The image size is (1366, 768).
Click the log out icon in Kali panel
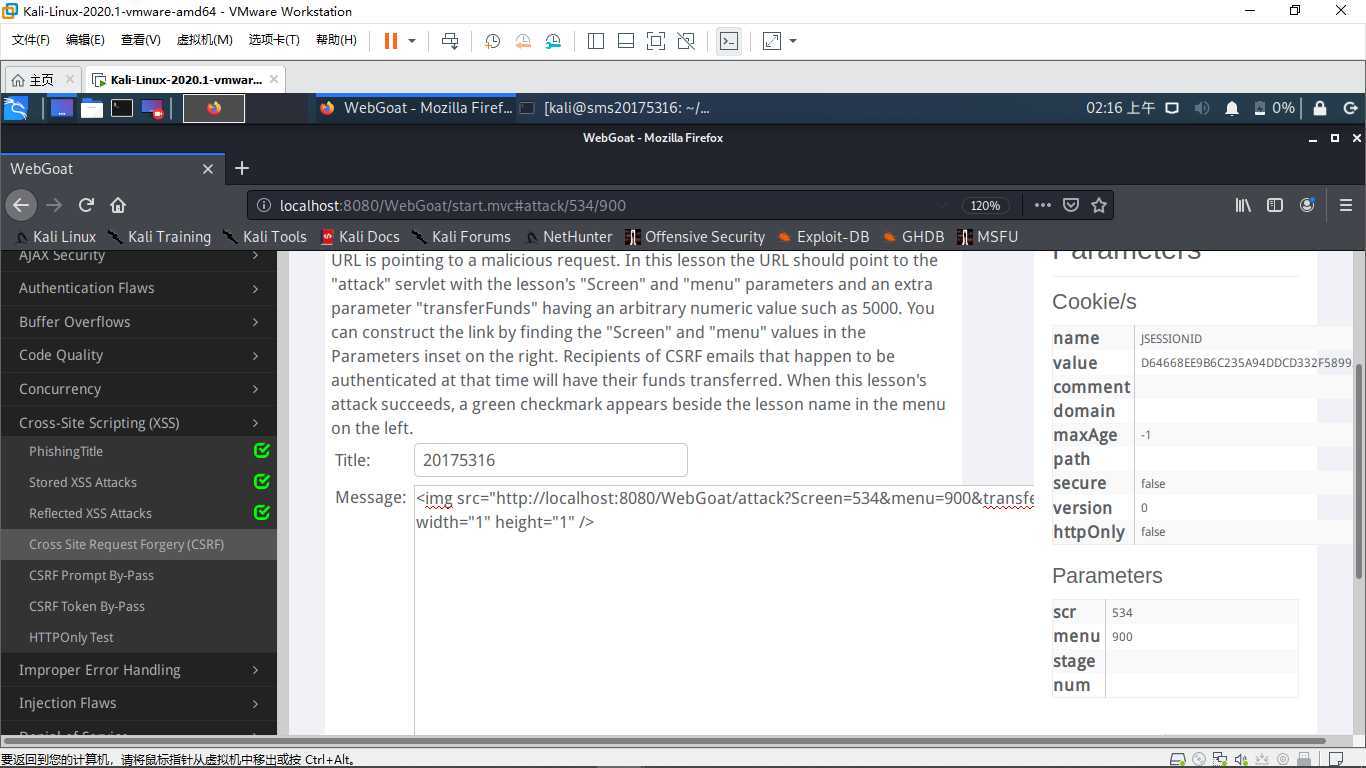tap(1350, 108)
